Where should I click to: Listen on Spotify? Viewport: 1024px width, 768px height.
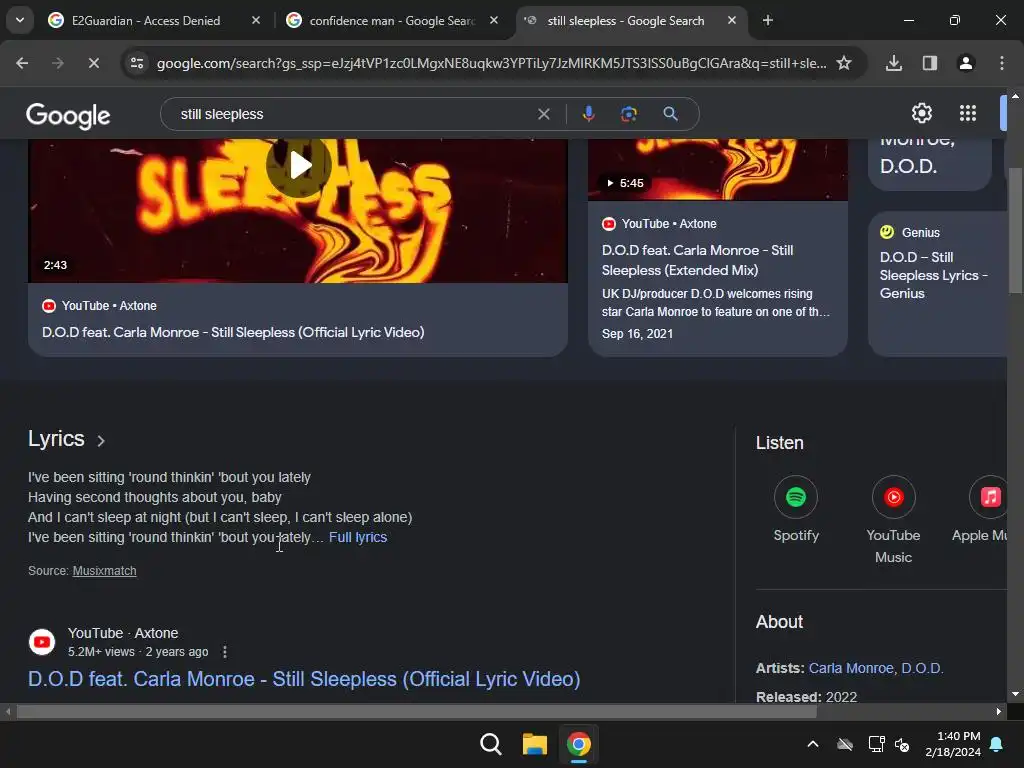[795, 510]
